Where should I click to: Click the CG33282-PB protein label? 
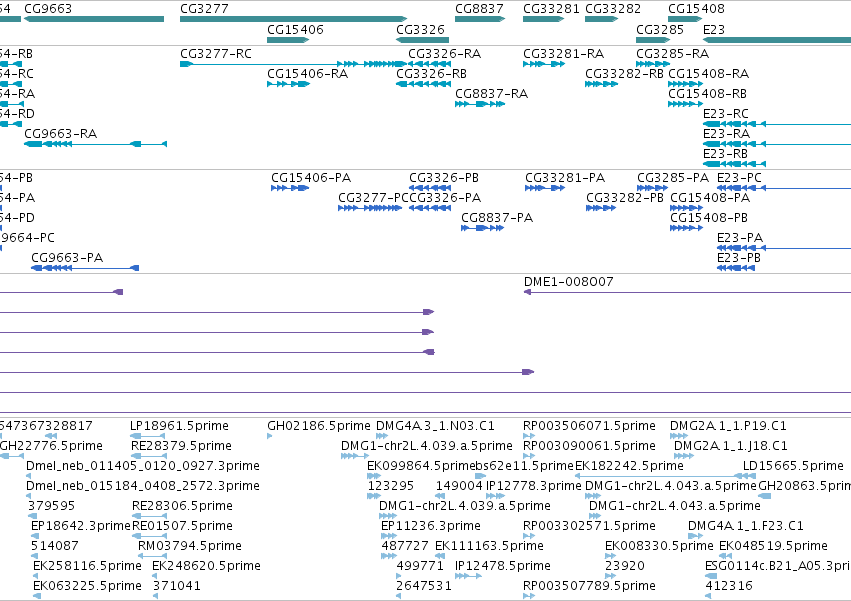tap(625, 198)
